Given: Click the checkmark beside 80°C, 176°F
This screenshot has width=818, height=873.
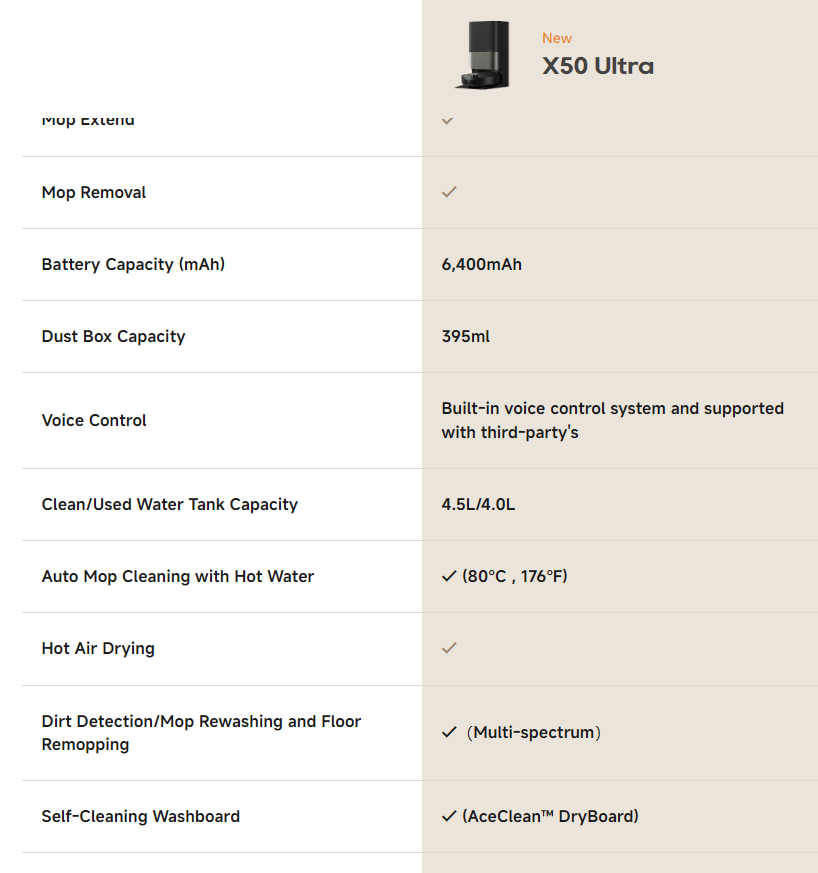Looking at the screenshot, I should point(449,576).
